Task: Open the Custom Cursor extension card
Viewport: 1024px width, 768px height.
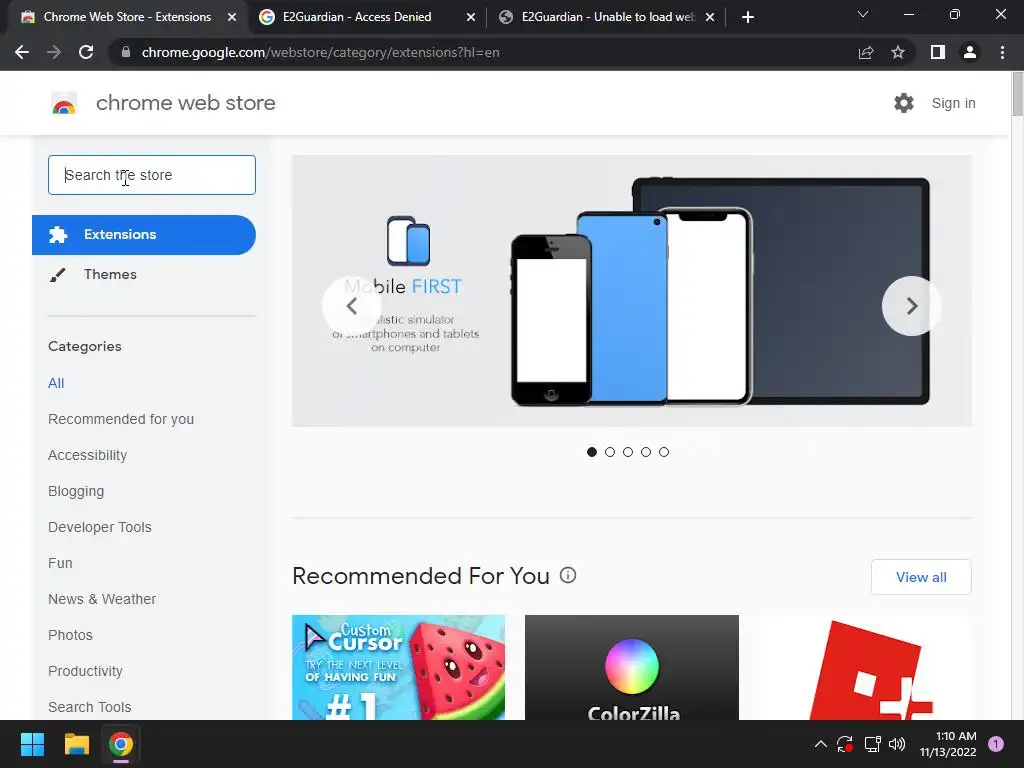Action: pos(398,667)
